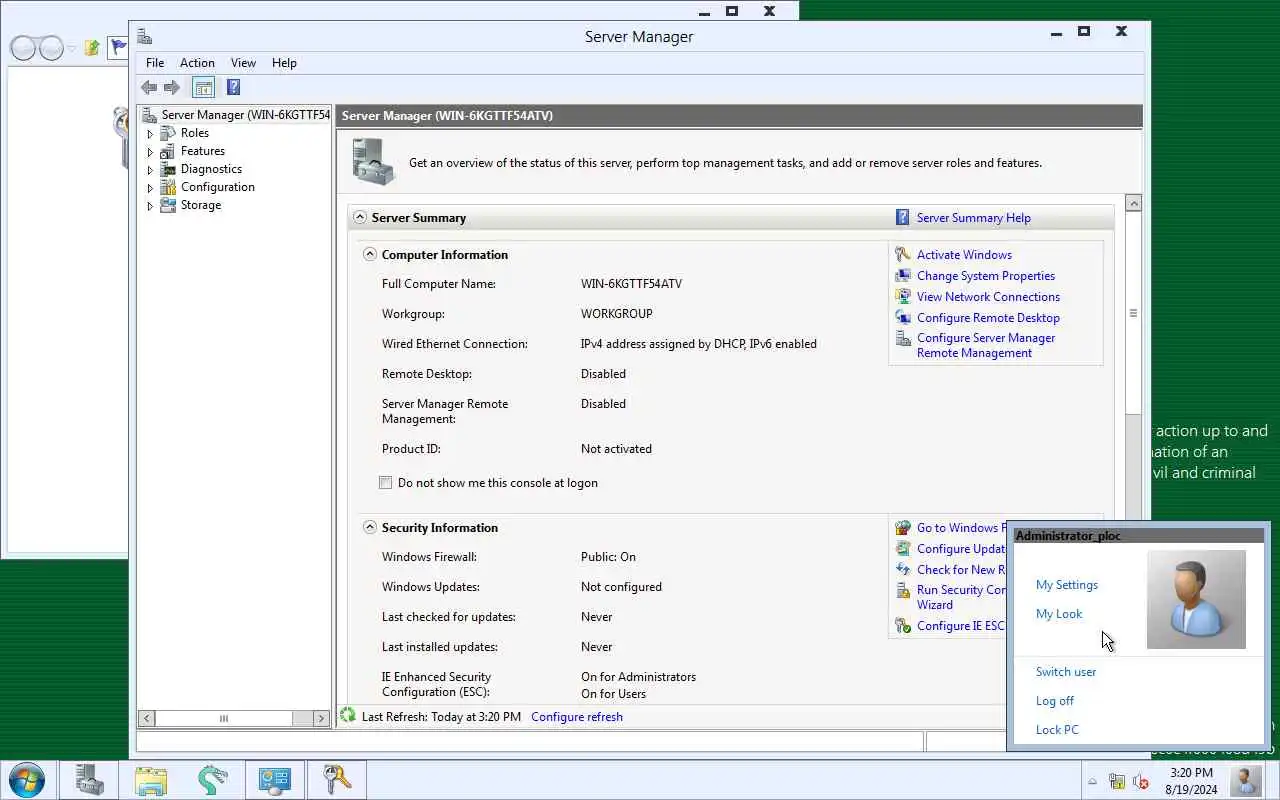
Task: Collapse the Server Summary section
Action: coord(359,217)
